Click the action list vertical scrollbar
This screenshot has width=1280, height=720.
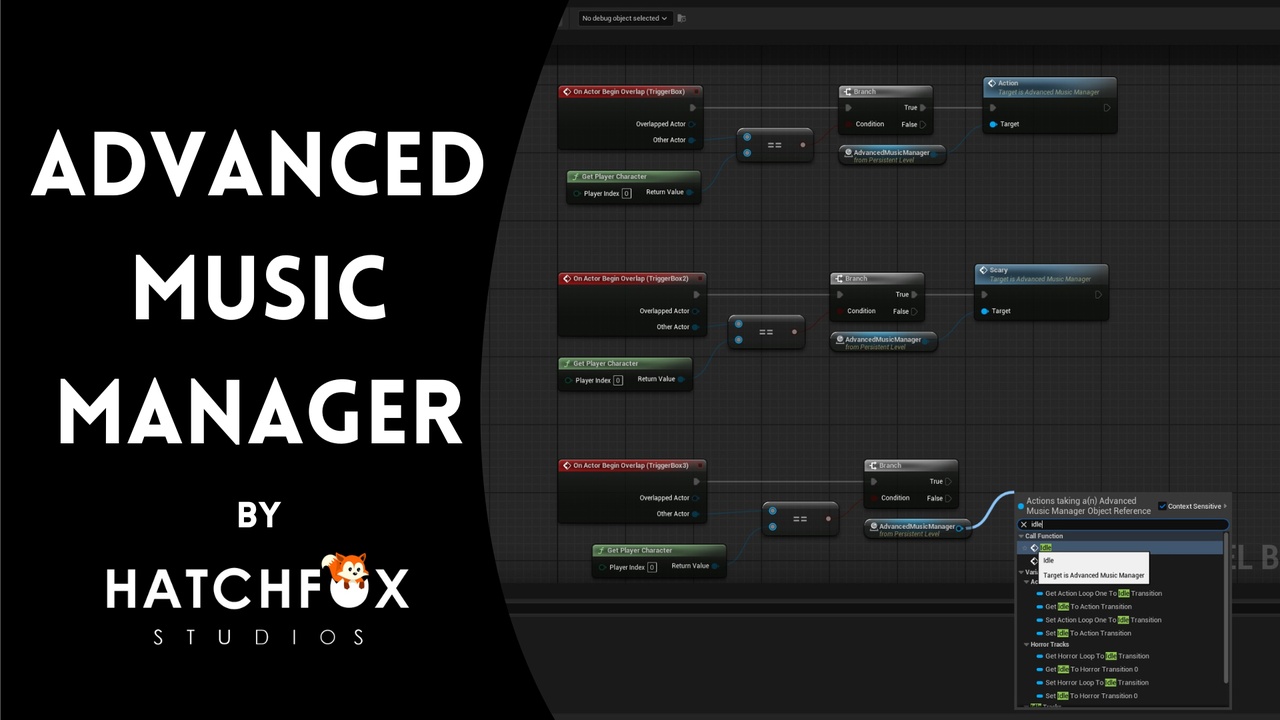tap(1226, 610)
